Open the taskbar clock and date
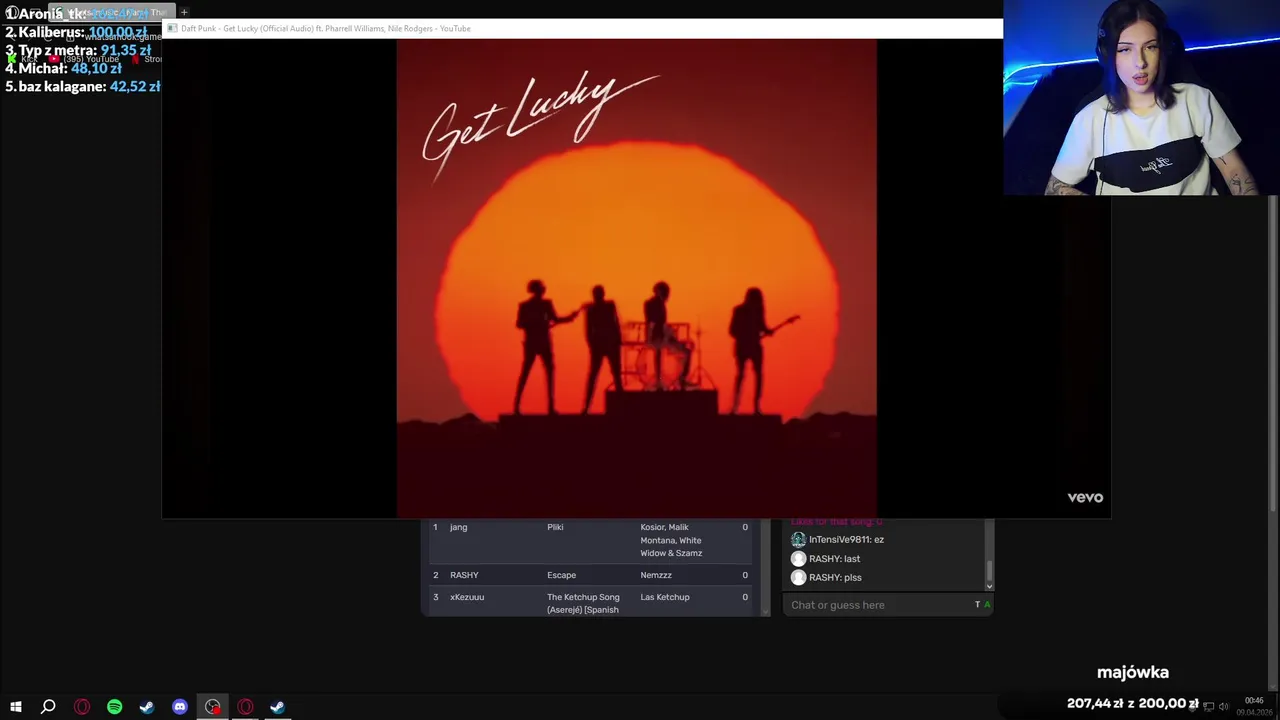The image size is (1280, 720). pyautogui.click(x=1254, y=707)
